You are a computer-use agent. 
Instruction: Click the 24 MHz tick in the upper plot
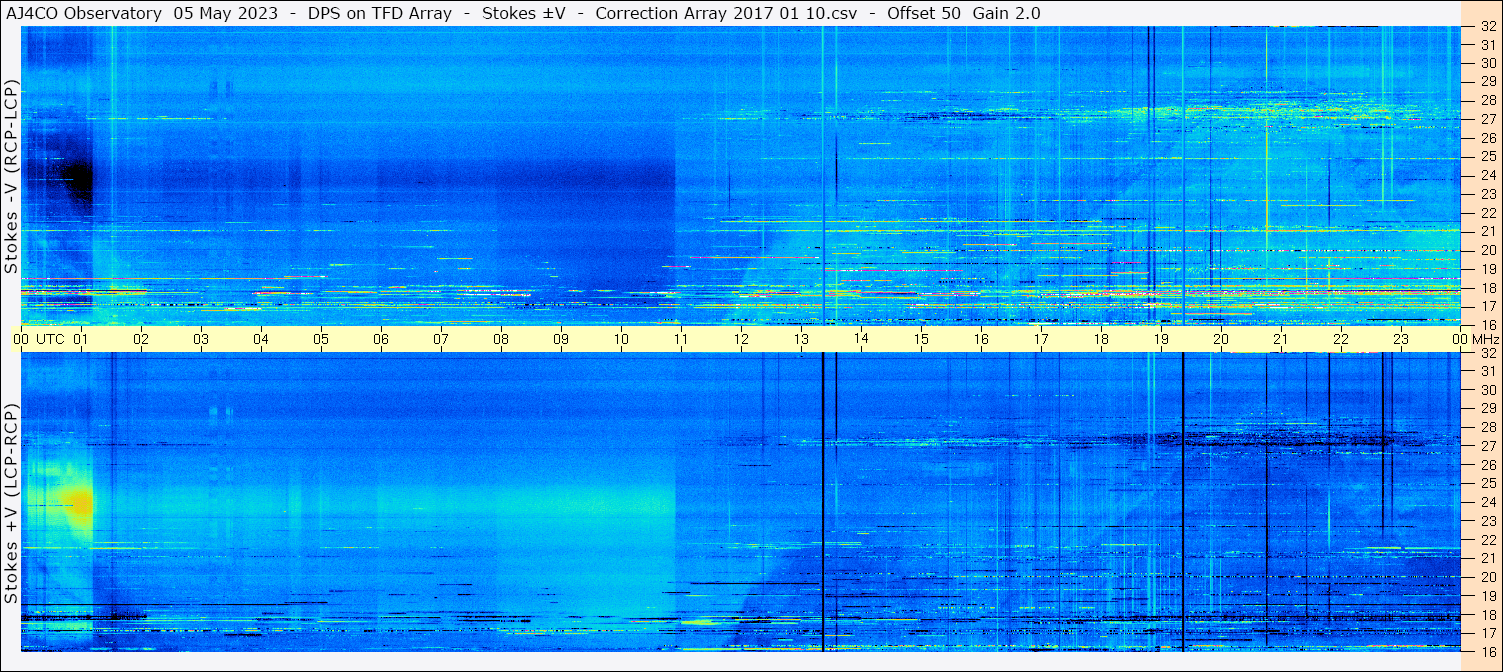click(1487, 175)
